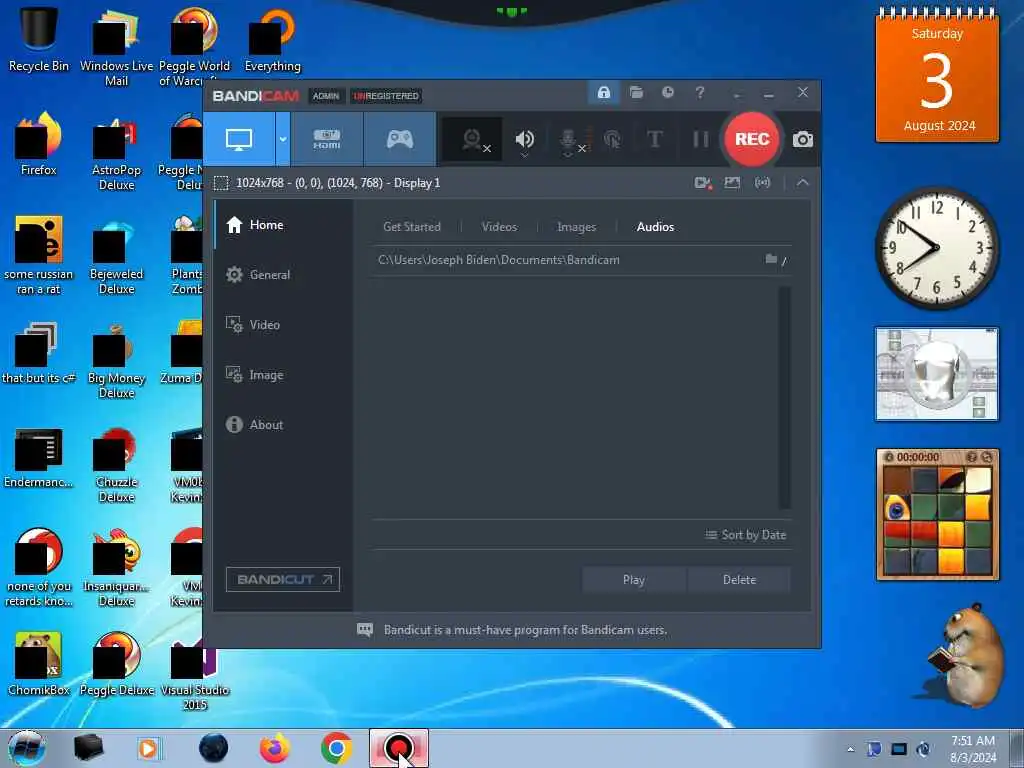Open the Video settings section

tap(283, 325)
